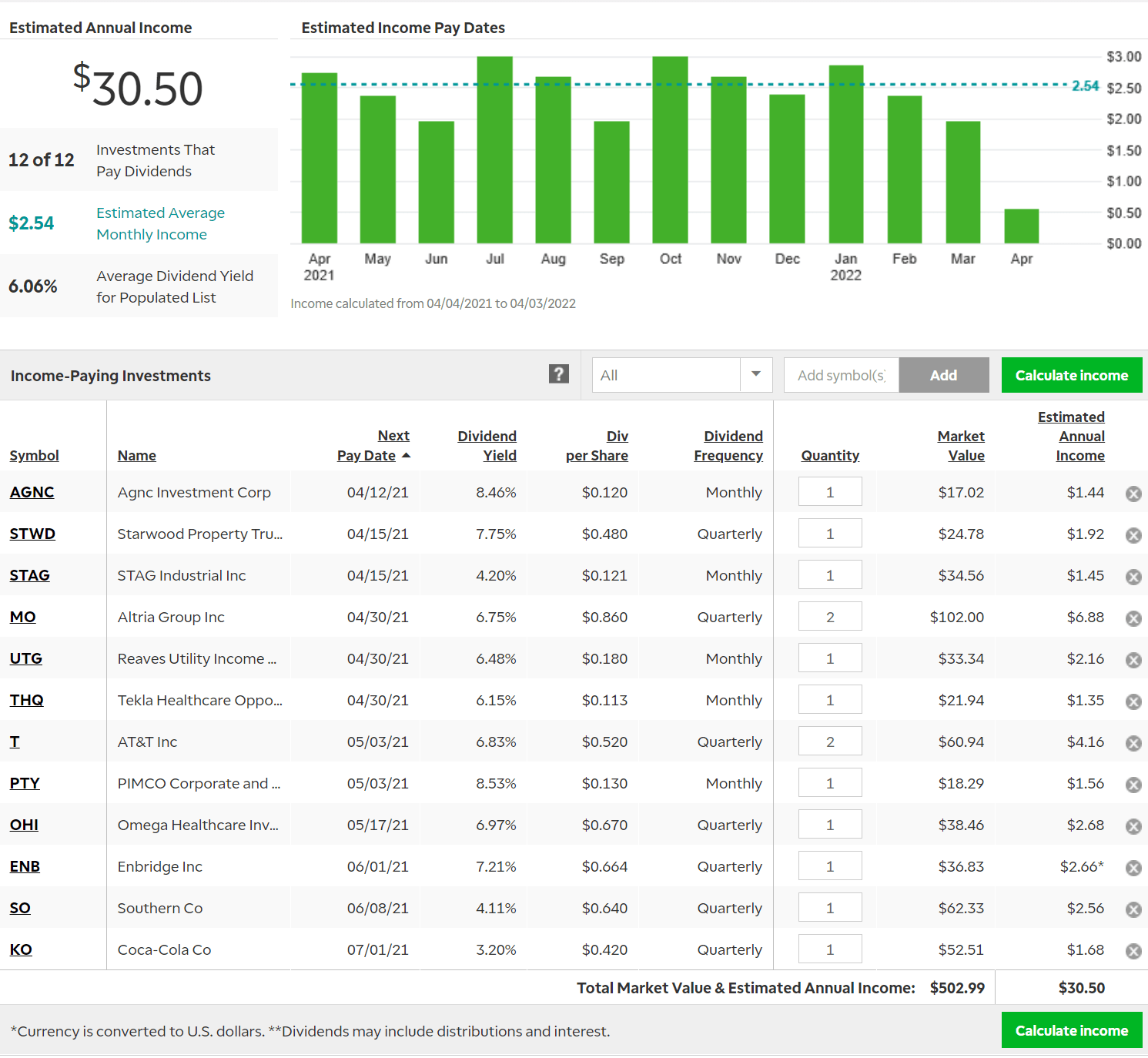Open the KO symbol link
Viewport: 1148px width, 1058px height.
pyautogui.click(x=21, y=949)
